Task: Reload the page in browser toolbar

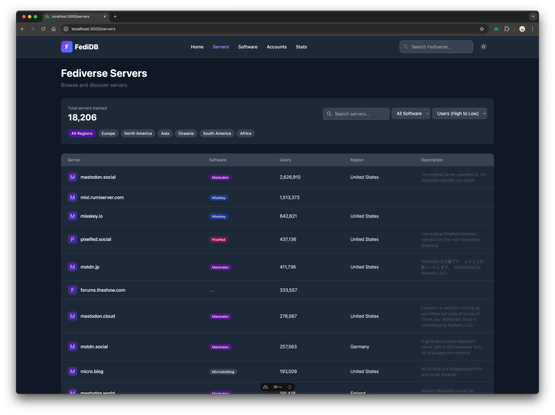Action: pyautogui.click(x=43, y=29)
